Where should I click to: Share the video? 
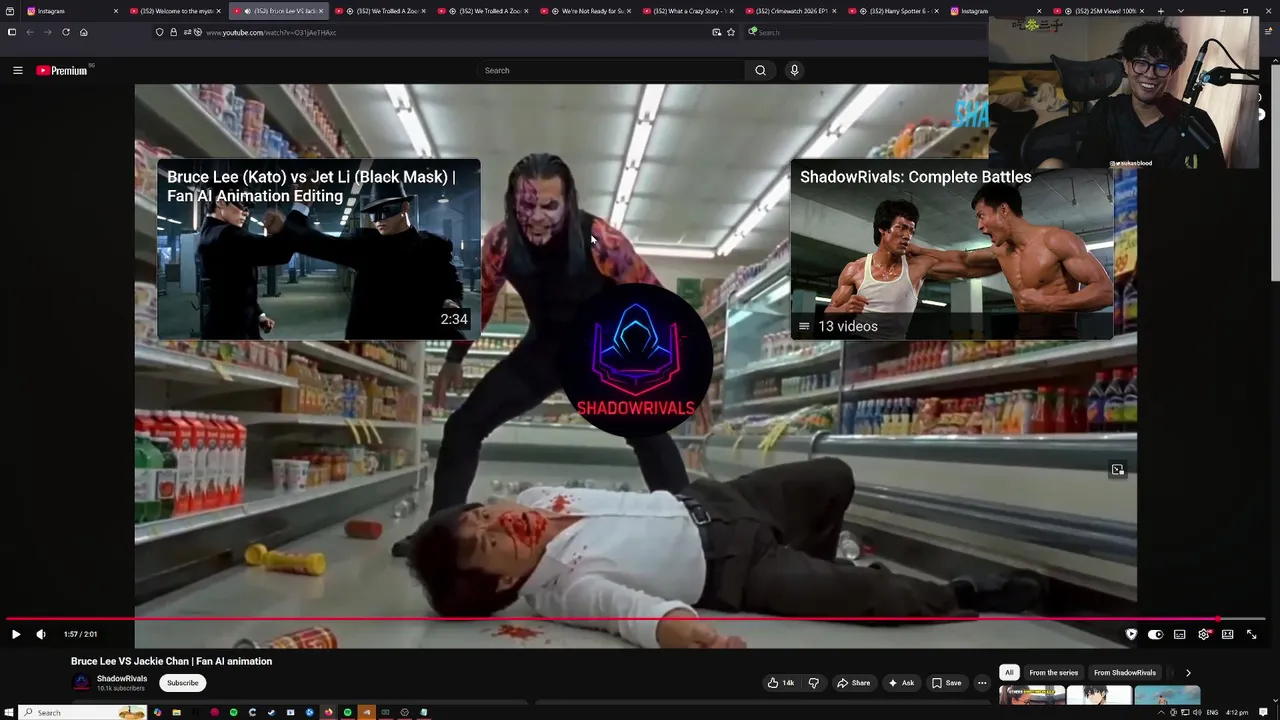pyautogui.click(x=853, y=683)
